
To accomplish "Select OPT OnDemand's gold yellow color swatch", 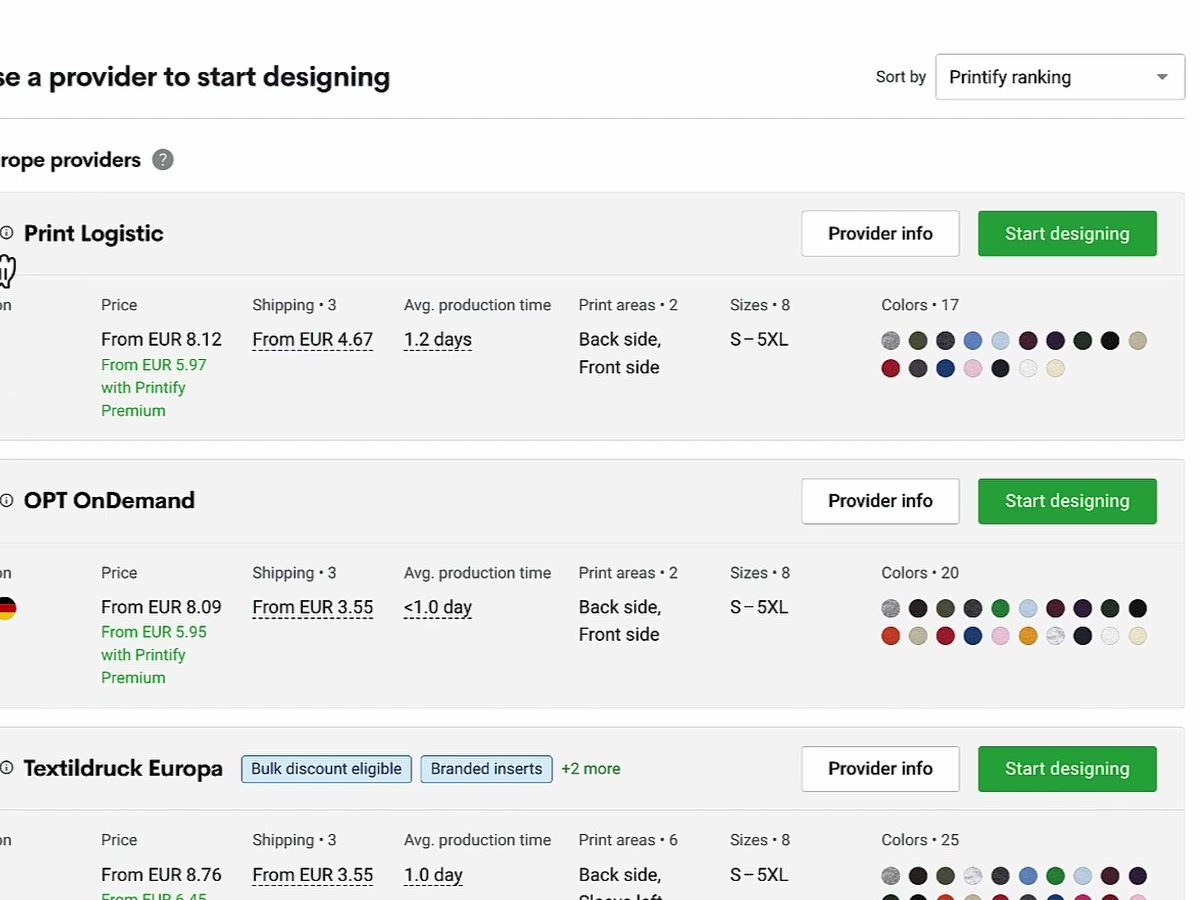I will tap(1028, 636).
